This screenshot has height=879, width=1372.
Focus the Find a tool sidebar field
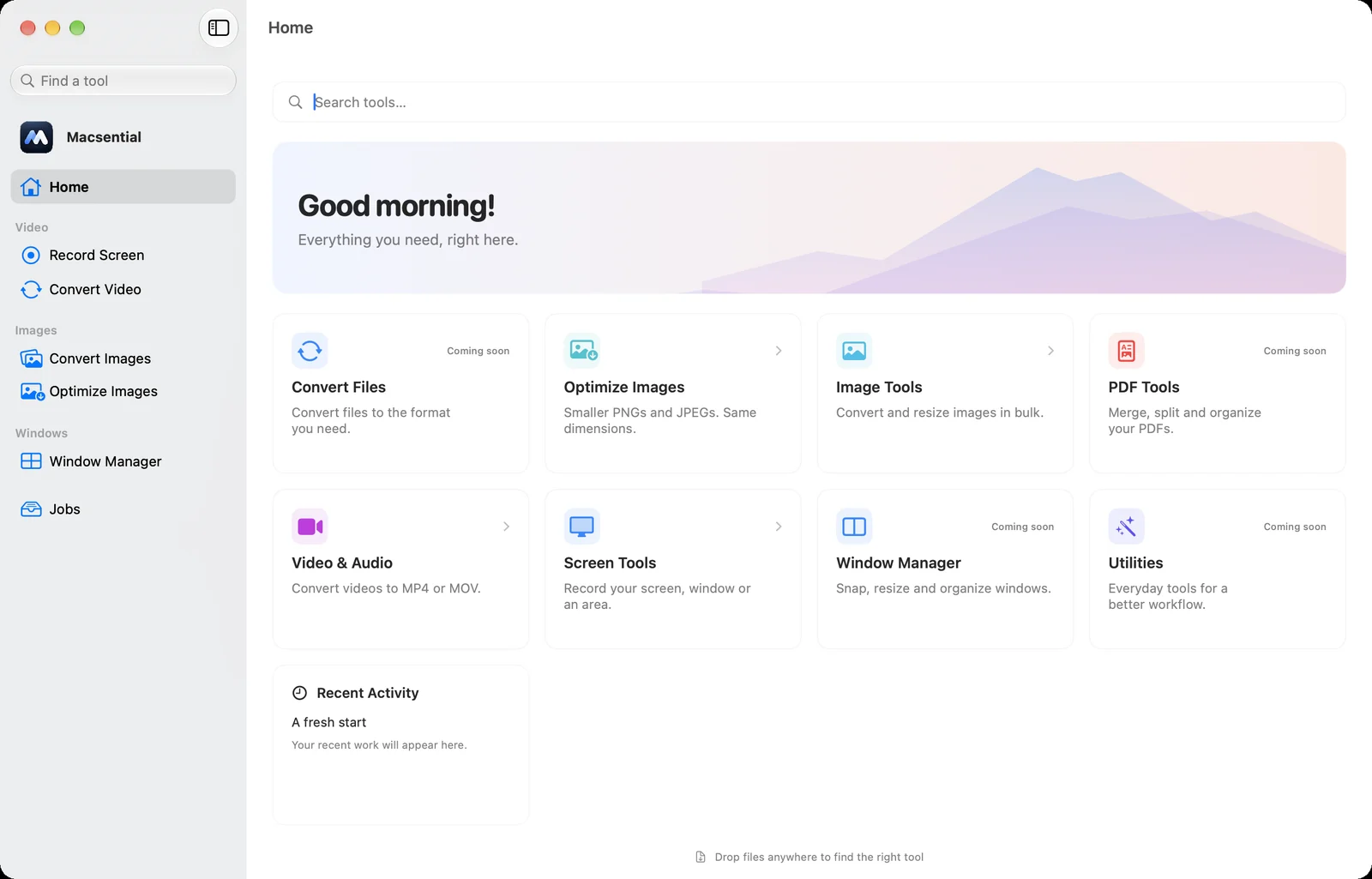click(x=123, y=81)
